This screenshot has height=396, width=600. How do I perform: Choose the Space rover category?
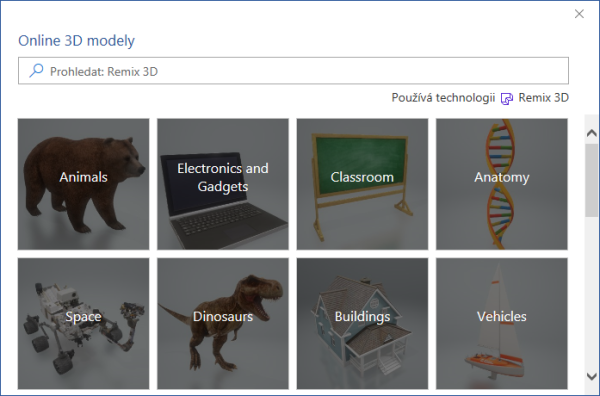(x=83, y=323)
